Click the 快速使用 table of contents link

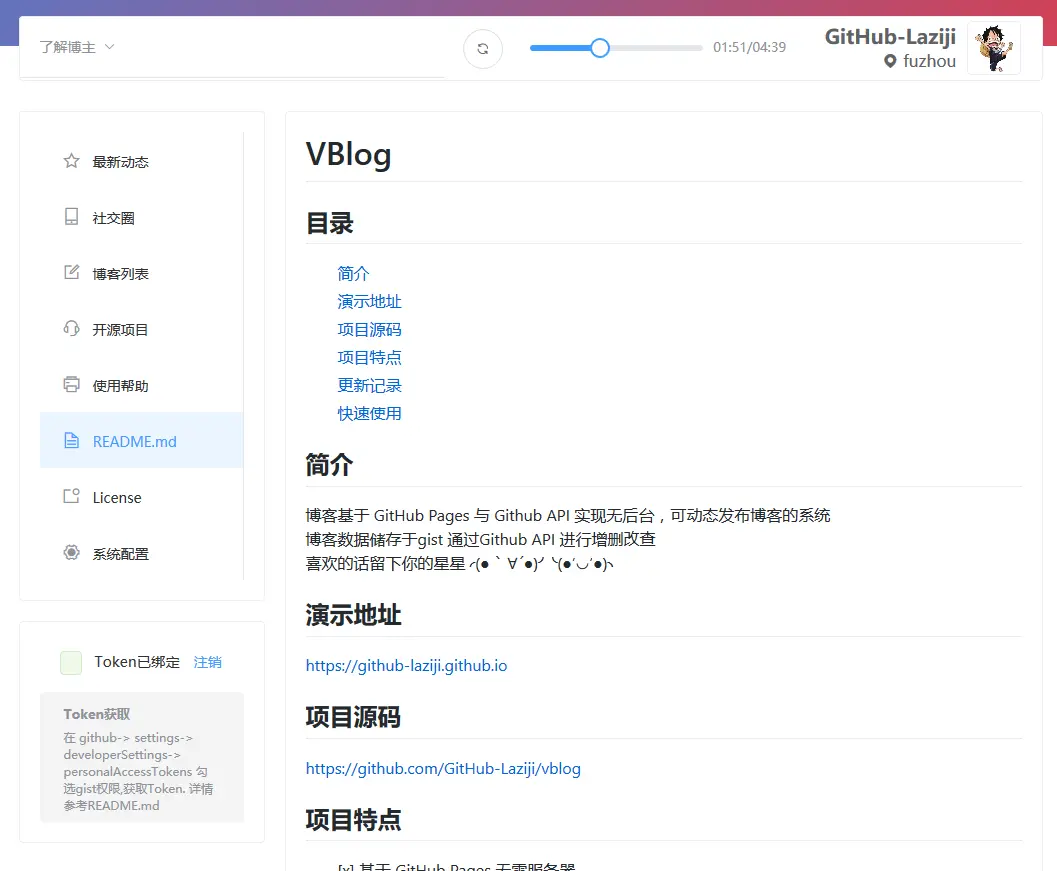click(369, 413)
